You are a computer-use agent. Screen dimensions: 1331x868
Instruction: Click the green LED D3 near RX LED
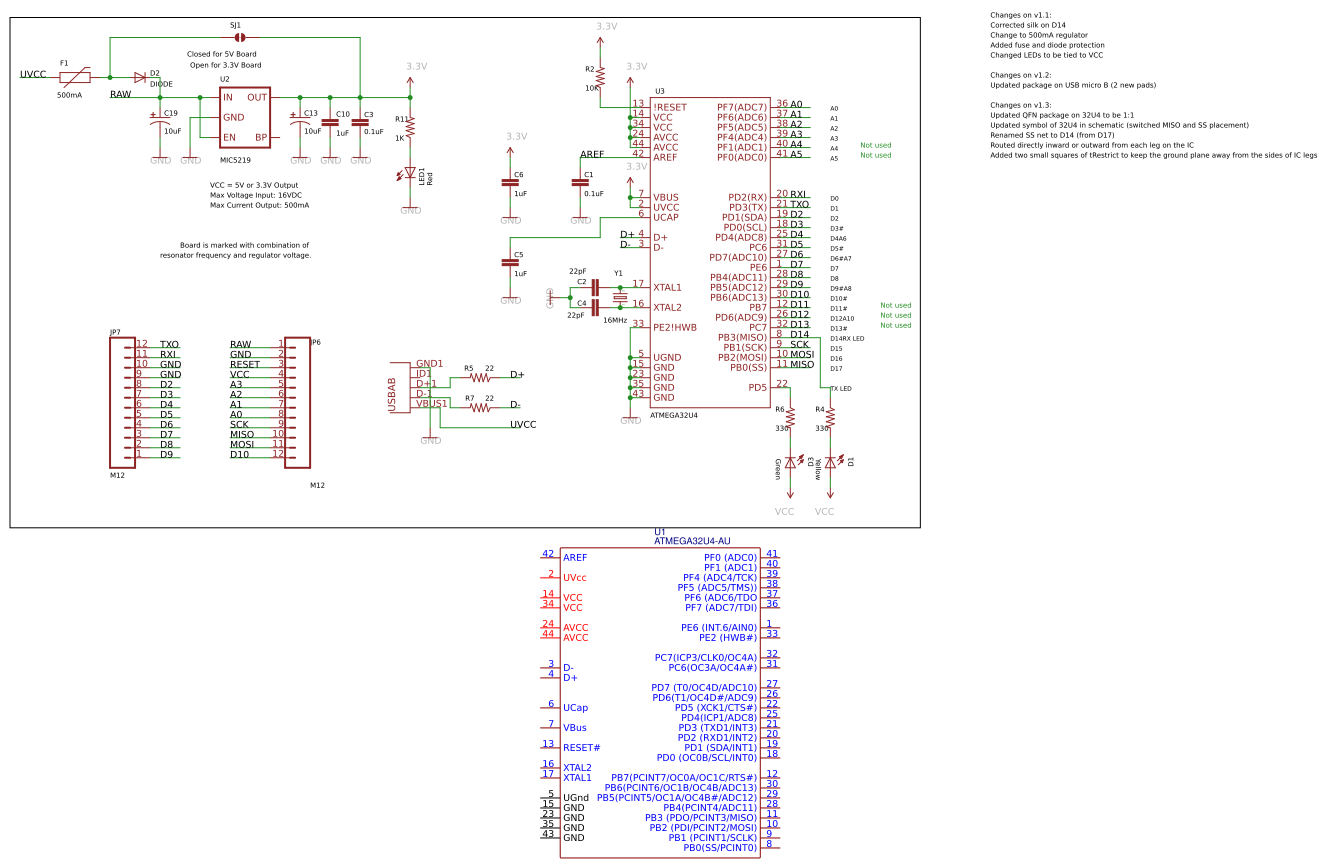[788, 463]
